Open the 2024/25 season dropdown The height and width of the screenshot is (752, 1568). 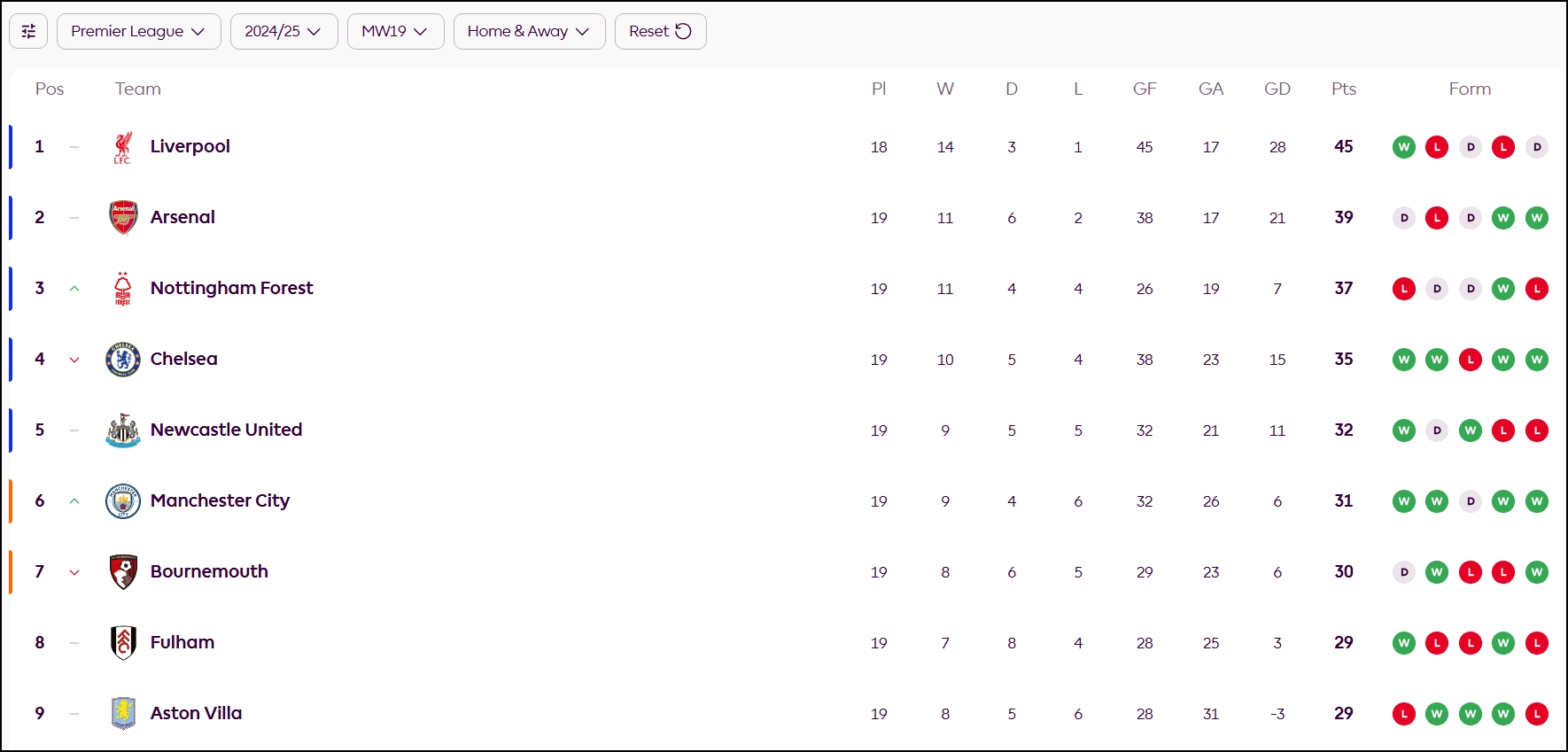tap(283, 32)
